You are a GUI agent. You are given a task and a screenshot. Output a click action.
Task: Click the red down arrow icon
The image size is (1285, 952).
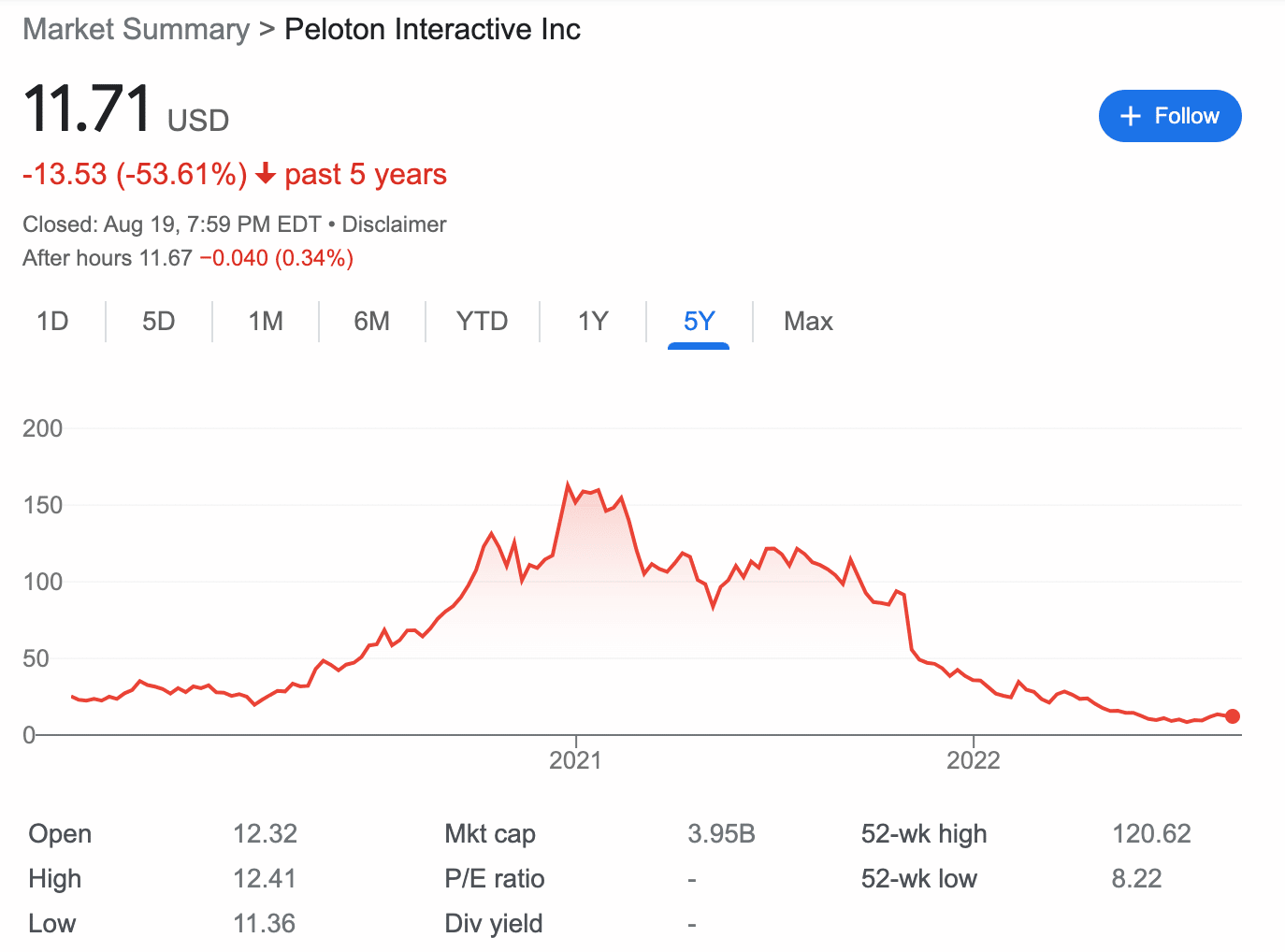point(266,174)
